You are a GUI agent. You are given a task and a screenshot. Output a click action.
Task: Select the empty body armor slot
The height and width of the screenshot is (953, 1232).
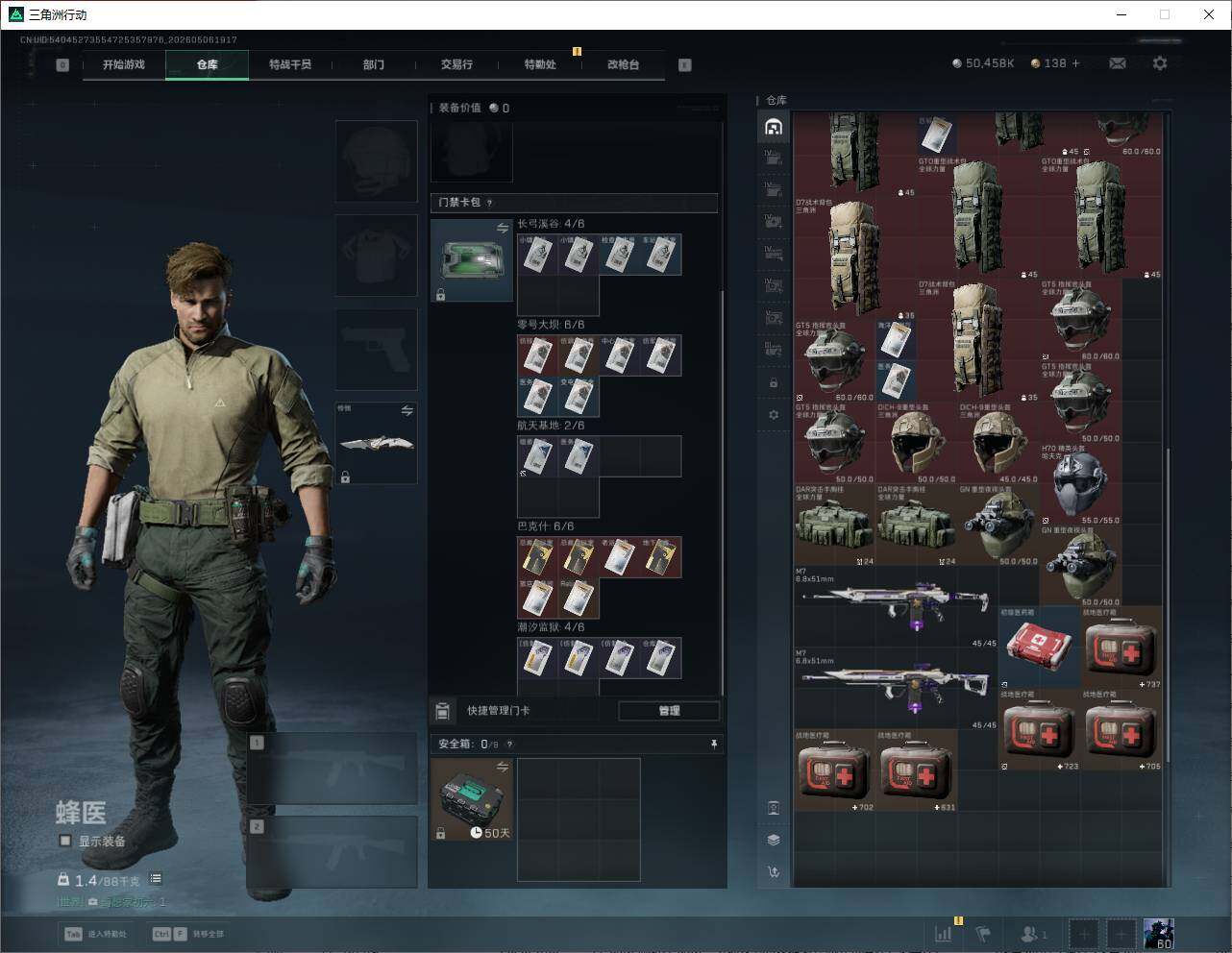point(377,255)
